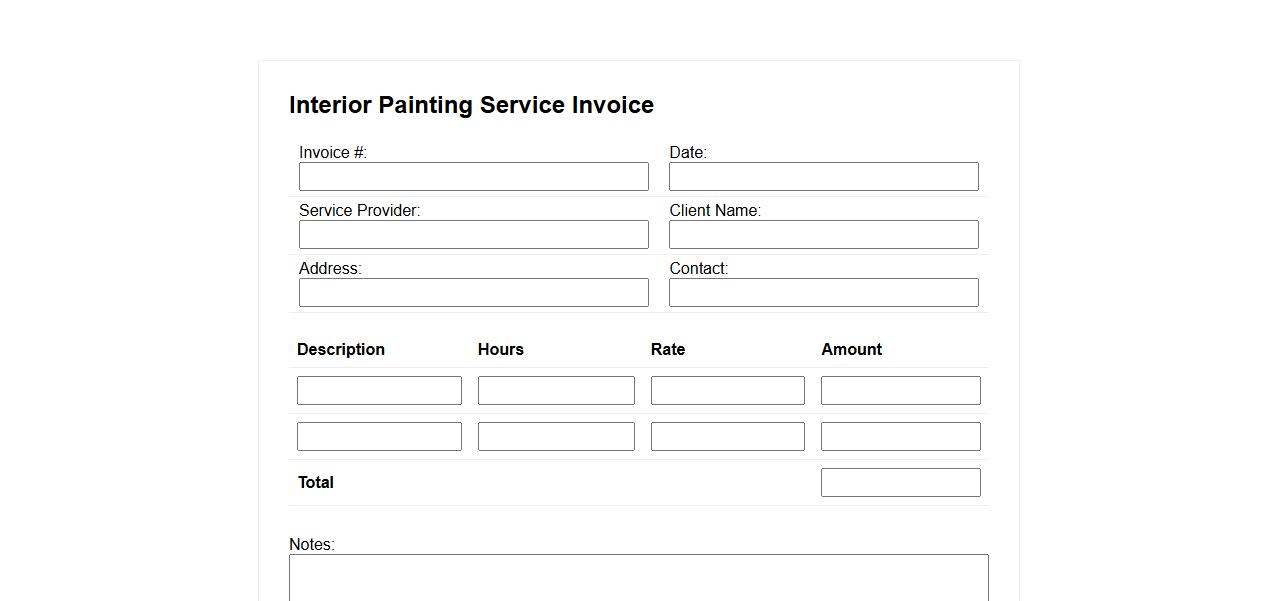1278x601 pixels.
Task: Click second row Amount box
Action: 900,437
